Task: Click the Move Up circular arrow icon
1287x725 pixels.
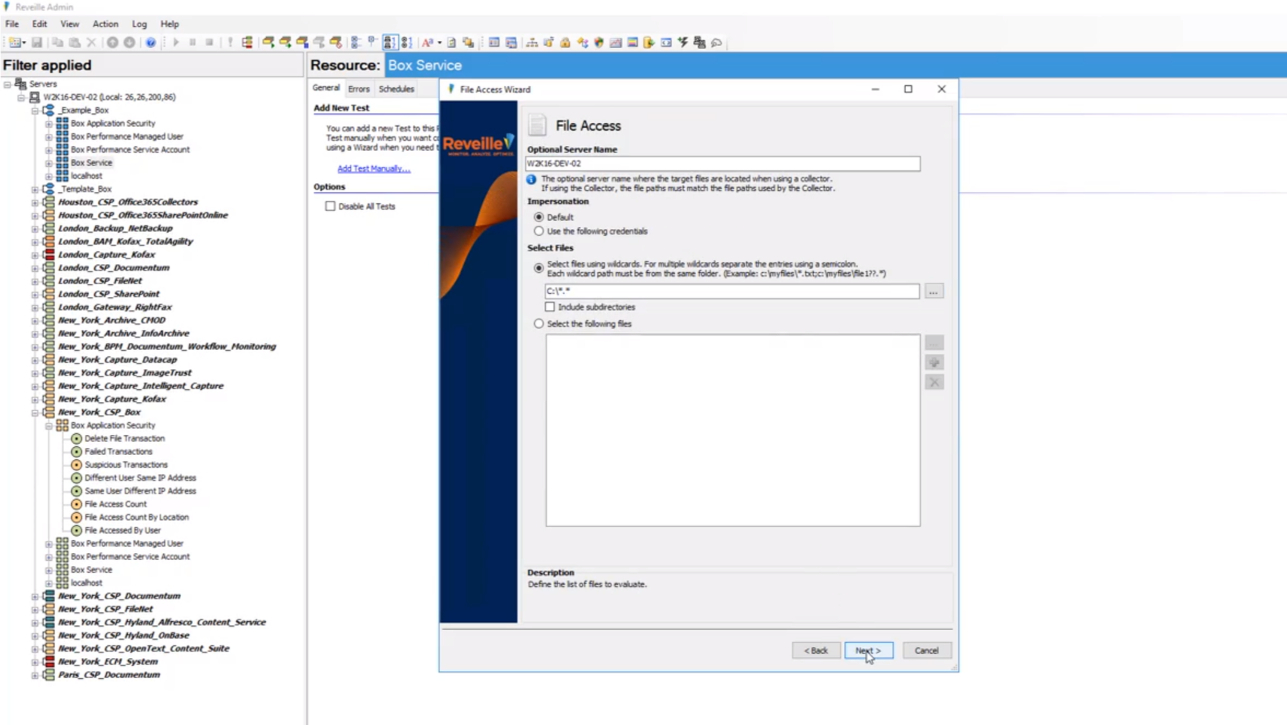Action: tap(112, 43)
